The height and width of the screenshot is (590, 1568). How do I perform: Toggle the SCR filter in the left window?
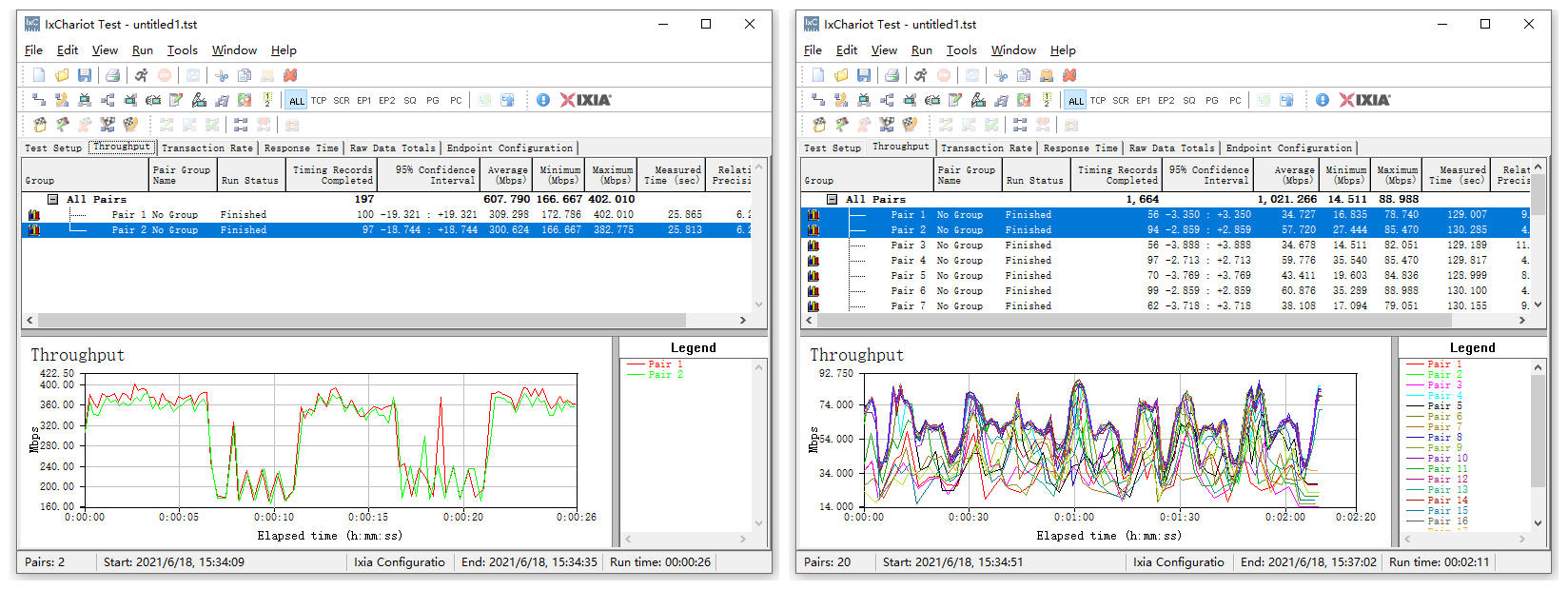point(342,100)
